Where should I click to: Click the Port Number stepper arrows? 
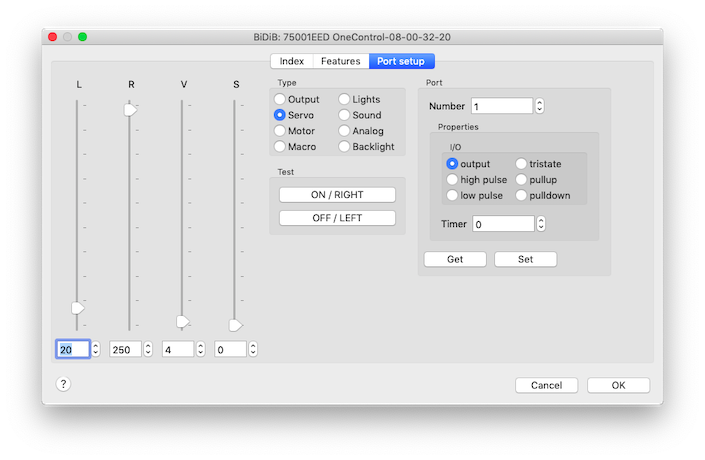540,106
